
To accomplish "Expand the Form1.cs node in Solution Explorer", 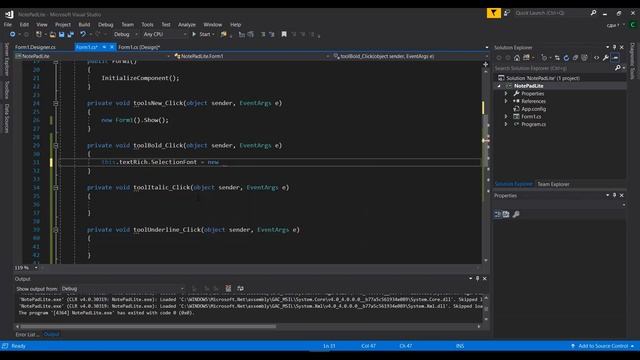I will [506, 117].
